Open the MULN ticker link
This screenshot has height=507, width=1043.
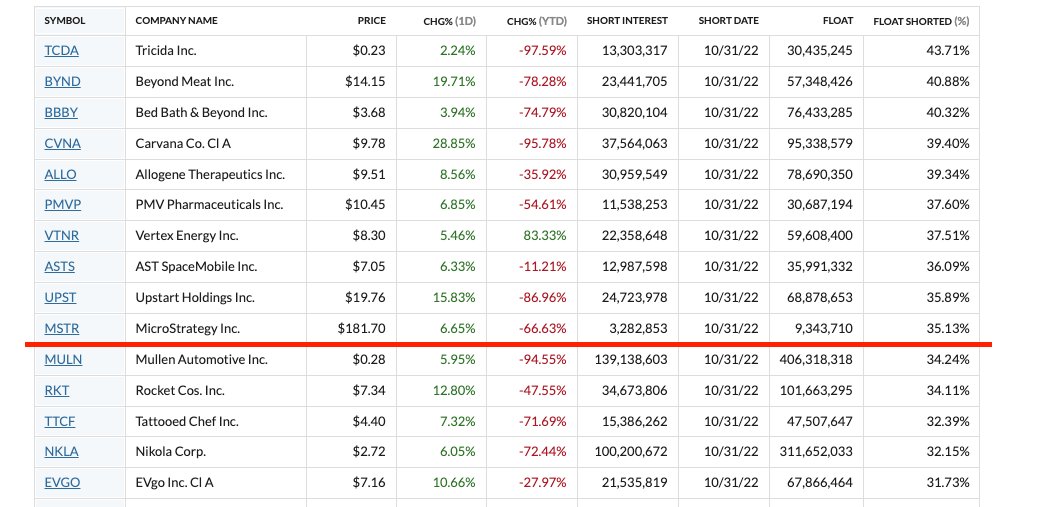point(63,360)
